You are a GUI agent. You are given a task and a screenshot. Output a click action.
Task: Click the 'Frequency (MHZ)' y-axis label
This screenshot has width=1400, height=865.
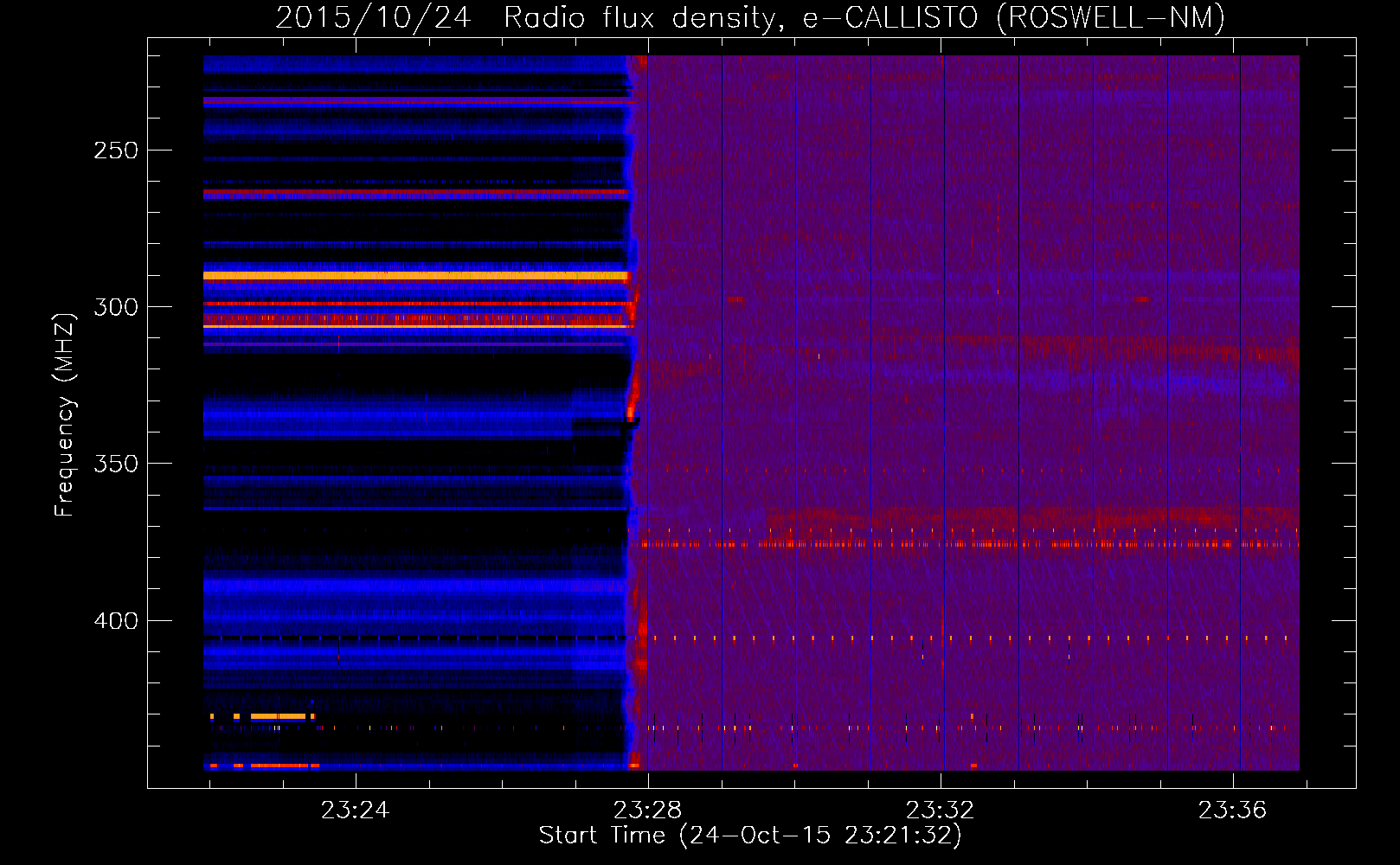[65, 415]
